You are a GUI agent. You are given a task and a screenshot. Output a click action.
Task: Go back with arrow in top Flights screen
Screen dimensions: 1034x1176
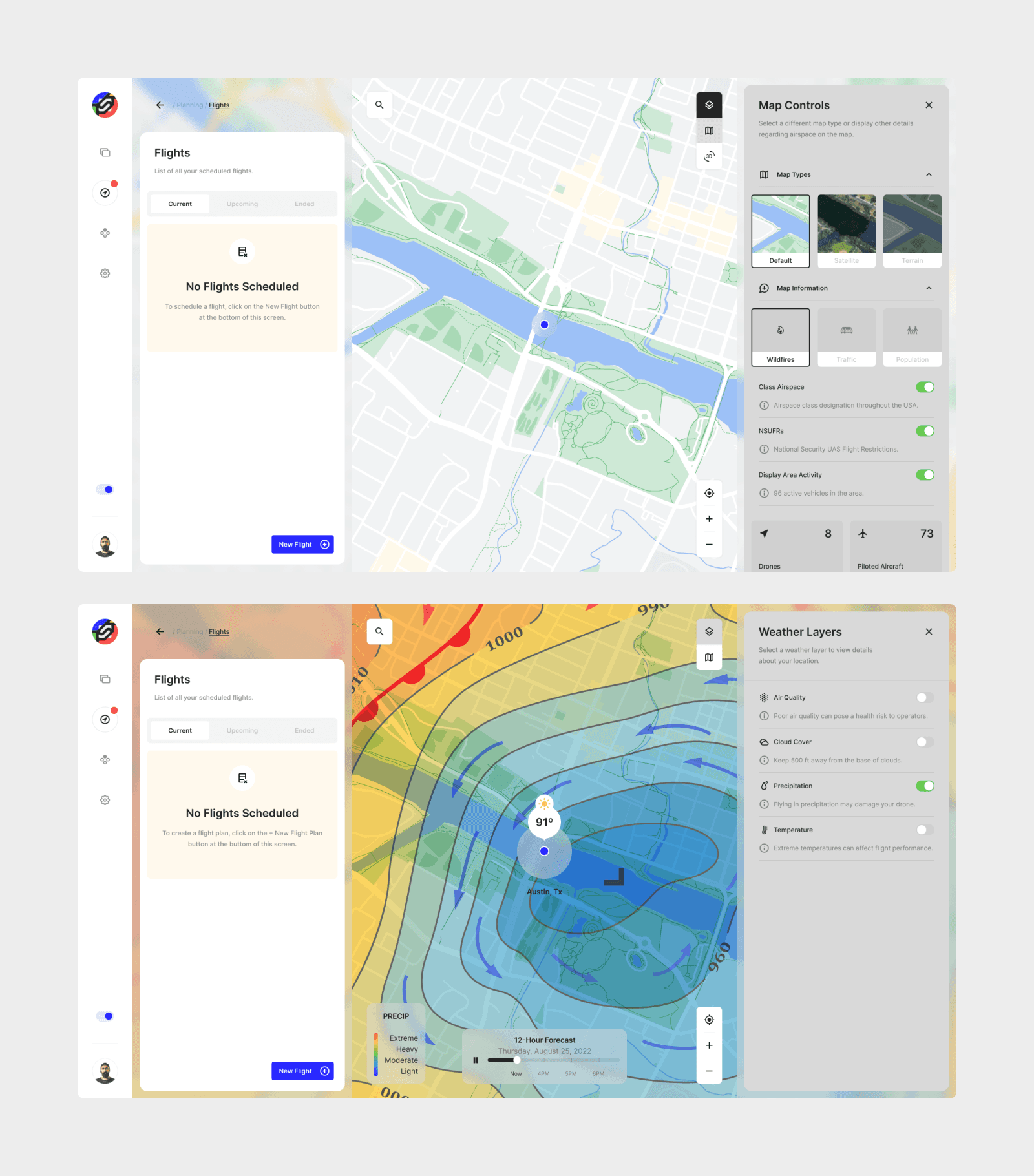pyautogui.click(x=160, y=105)
